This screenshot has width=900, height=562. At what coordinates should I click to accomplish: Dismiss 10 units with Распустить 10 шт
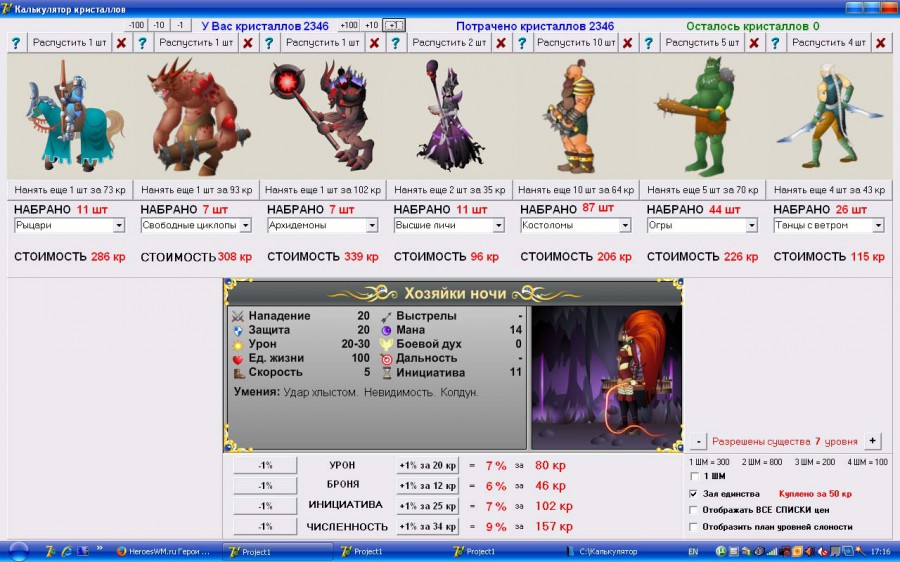(x=576, y=43)
